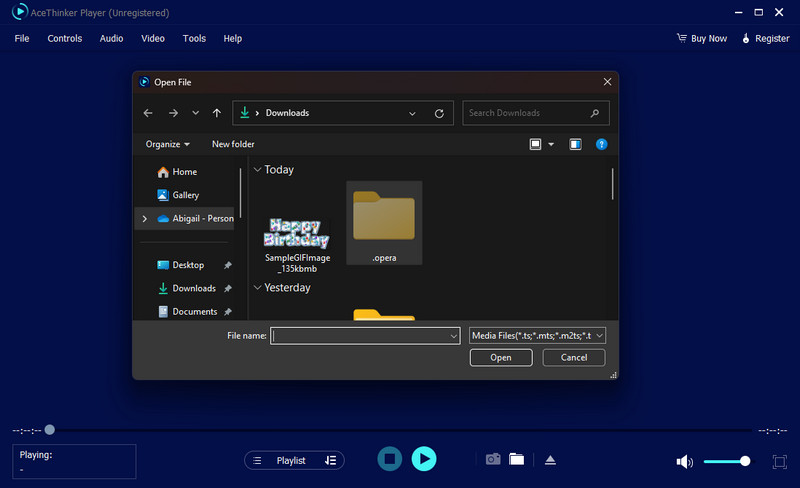Screen dimensions: 800x488
Task: Click the Cancel button
Action: (574, 357)
